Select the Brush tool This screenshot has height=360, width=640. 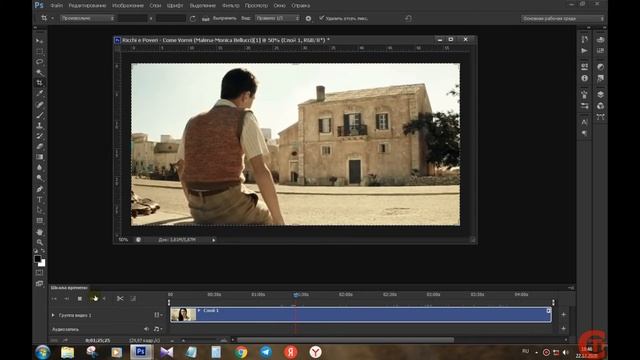pos(40,115)
